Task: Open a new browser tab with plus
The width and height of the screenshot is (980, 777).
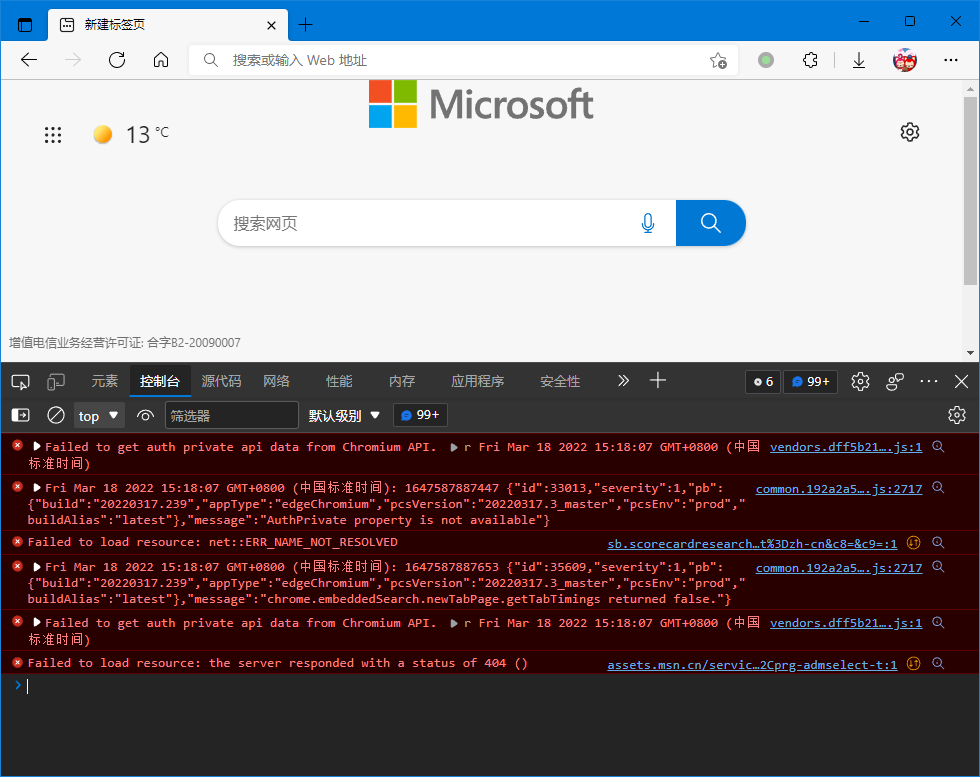Action: coord(305,25)
